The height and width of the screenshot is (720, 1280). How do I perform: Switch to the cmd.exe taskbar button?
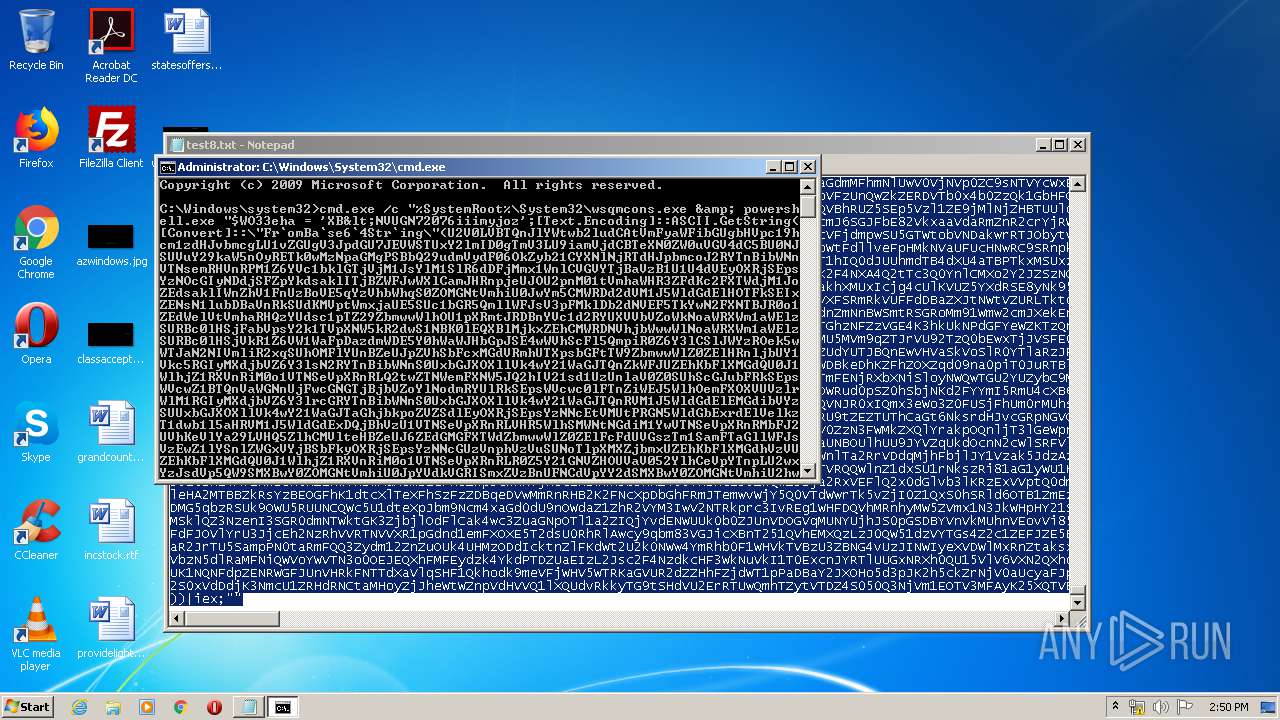point(283,707)
